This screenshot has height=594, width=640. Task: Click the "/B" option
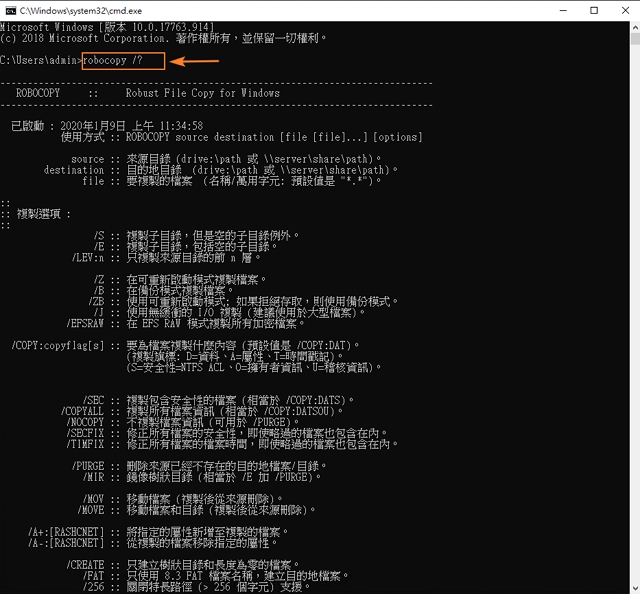point(99,291)
